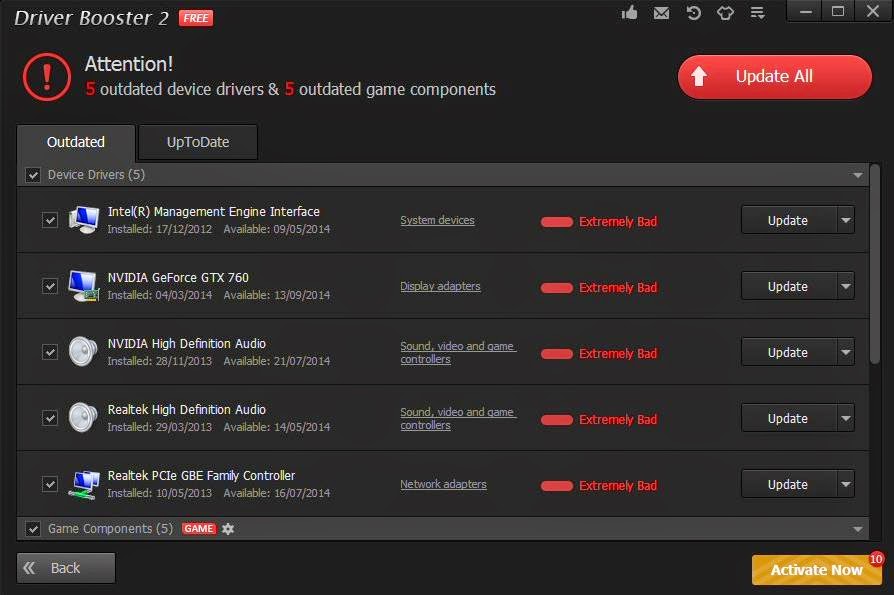Open the skin shirt icon
The height and width of the screenshot is (595, 894).
click(x=725, y=13)
